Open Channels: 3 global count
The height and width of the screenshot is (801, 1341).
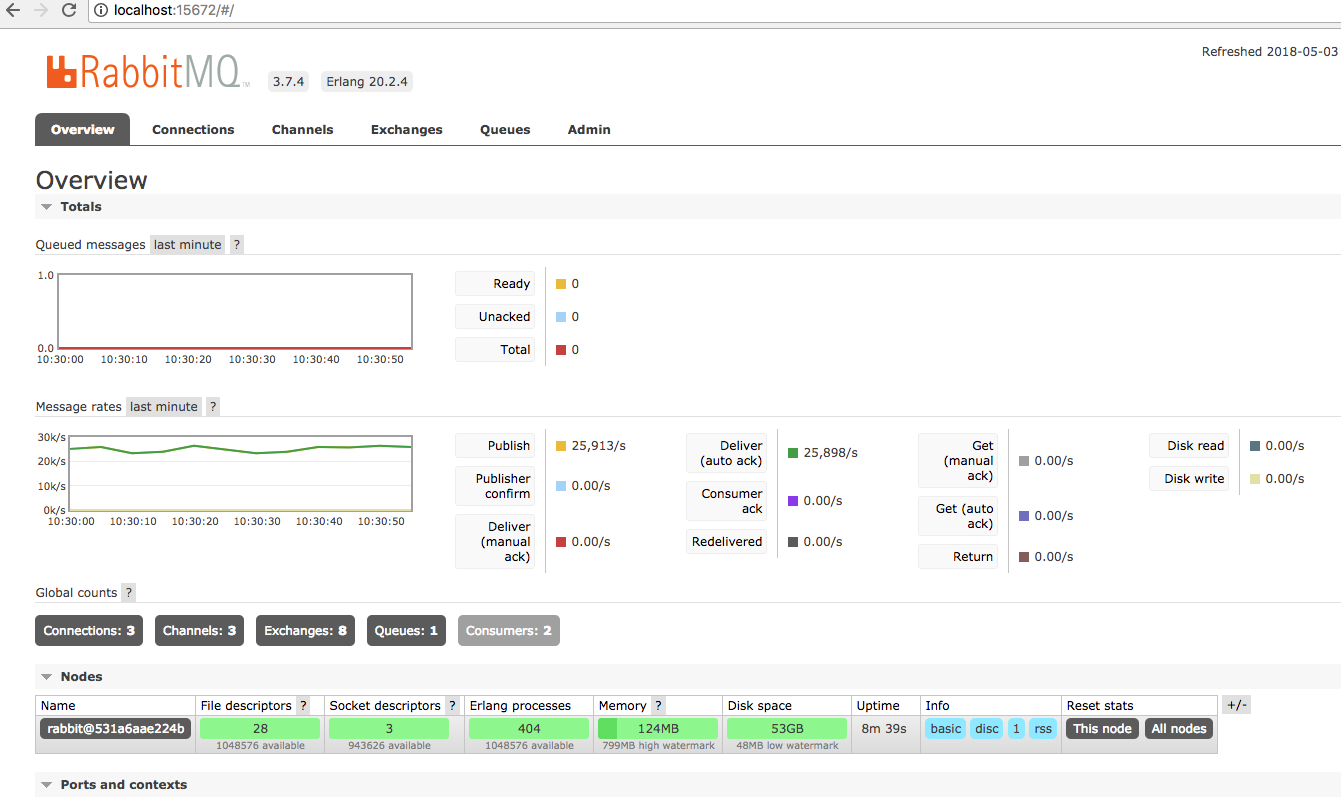(199, 630)
